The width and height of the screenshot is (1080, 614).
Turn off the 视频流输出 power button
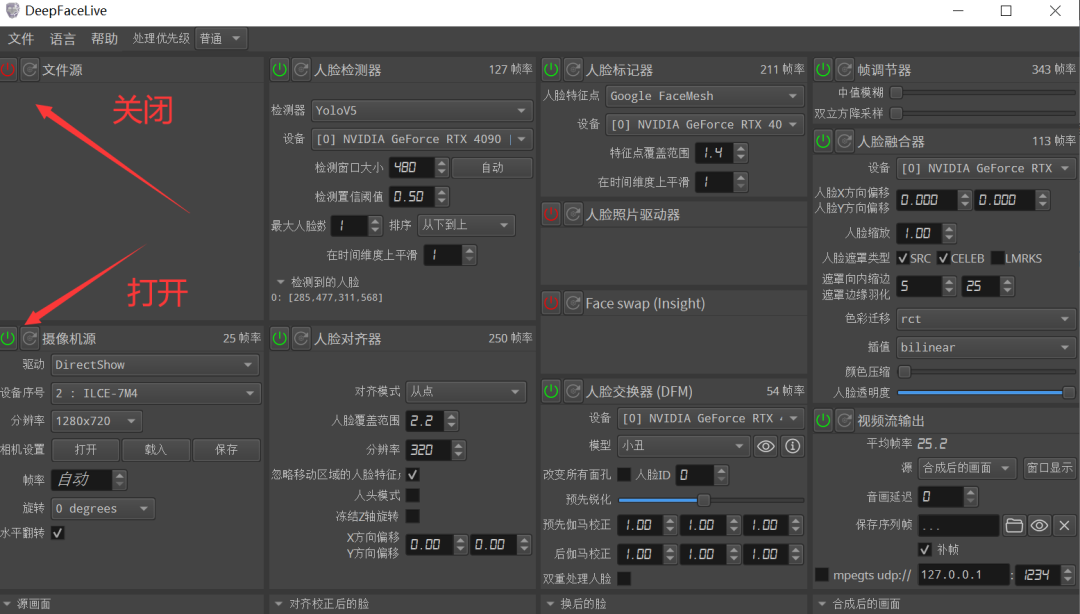coord(823,420)
